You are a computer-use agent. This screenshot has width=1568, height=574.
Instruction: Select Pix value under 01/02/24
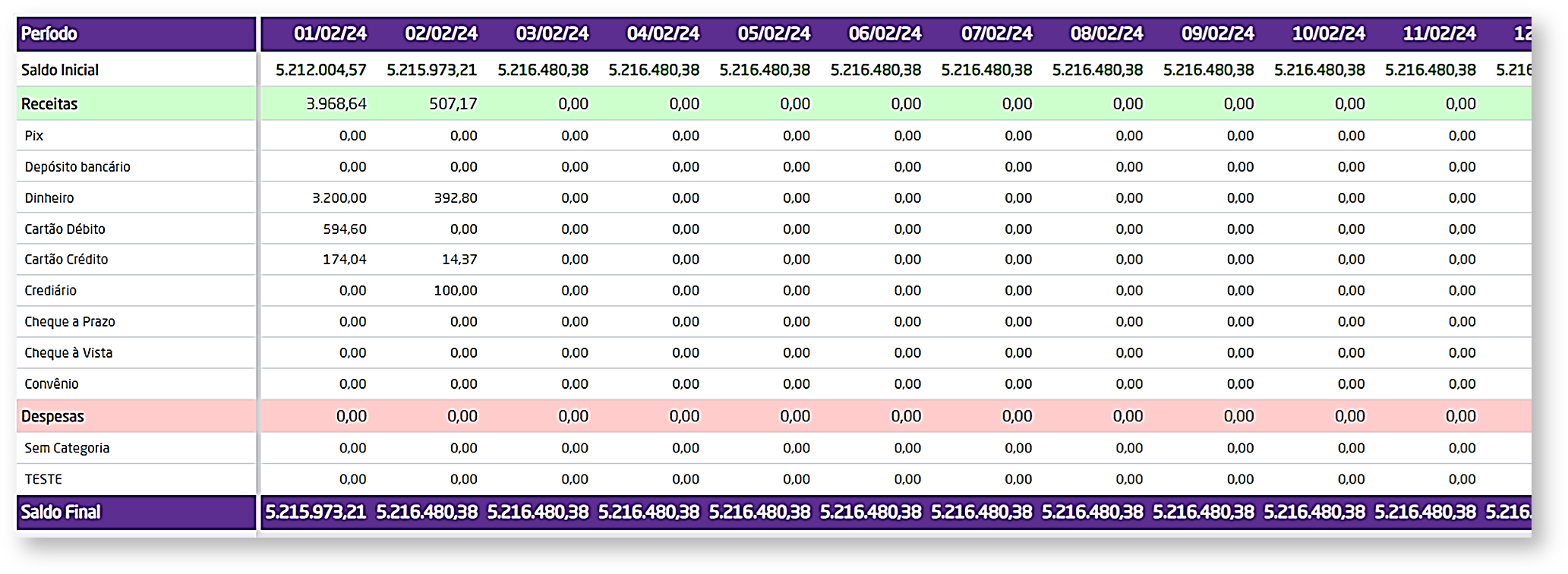(353, 136)
